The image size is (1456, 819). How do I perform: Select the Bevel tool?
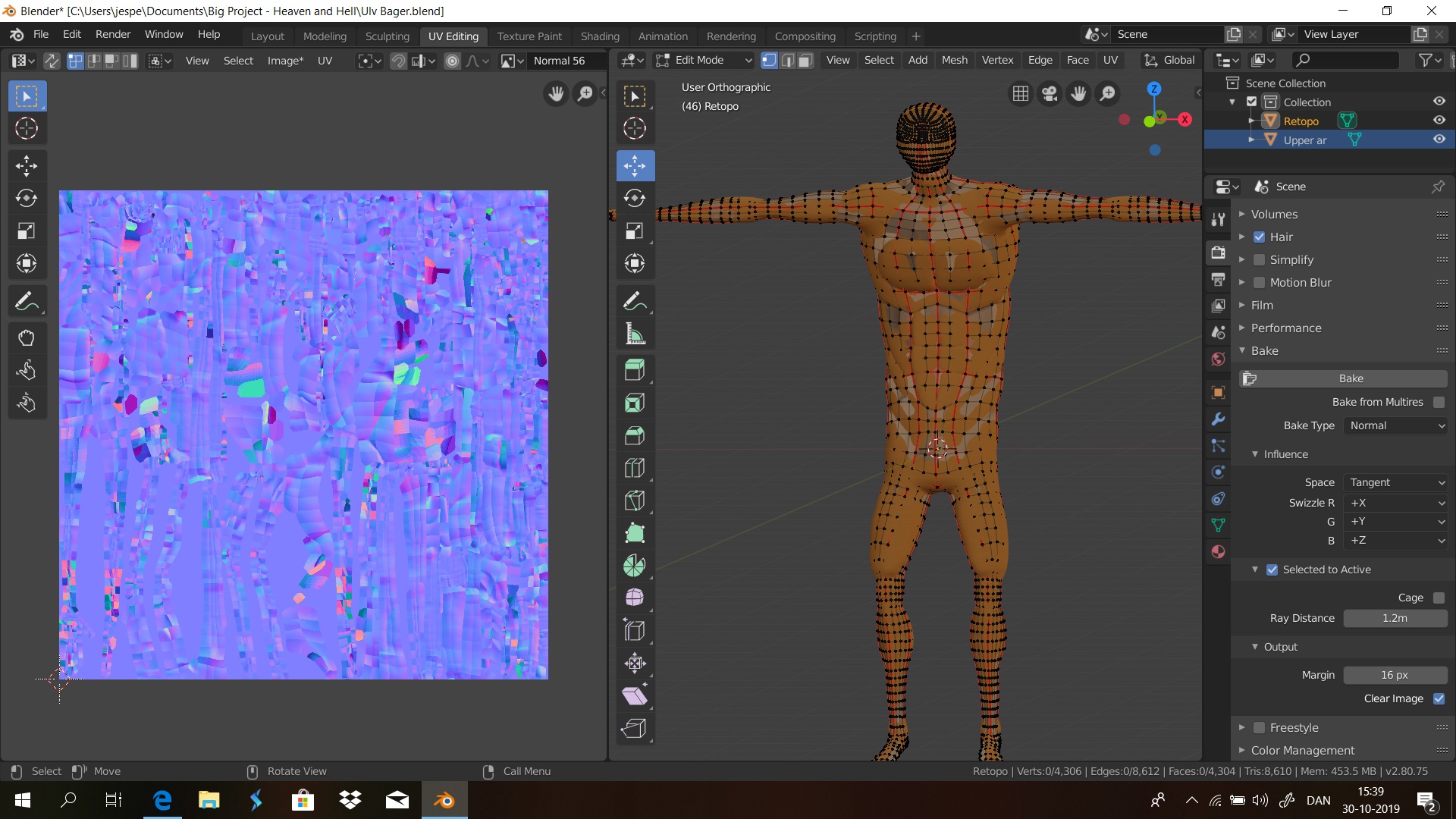pyautogui.click(x=635, y=435)
